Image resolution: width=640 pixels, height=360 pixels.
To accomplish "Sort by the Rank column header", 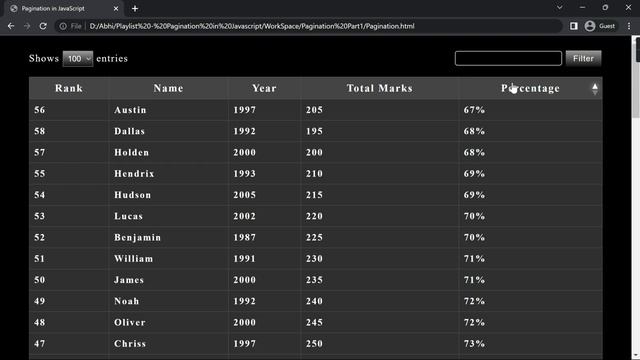I will point(69,88).
